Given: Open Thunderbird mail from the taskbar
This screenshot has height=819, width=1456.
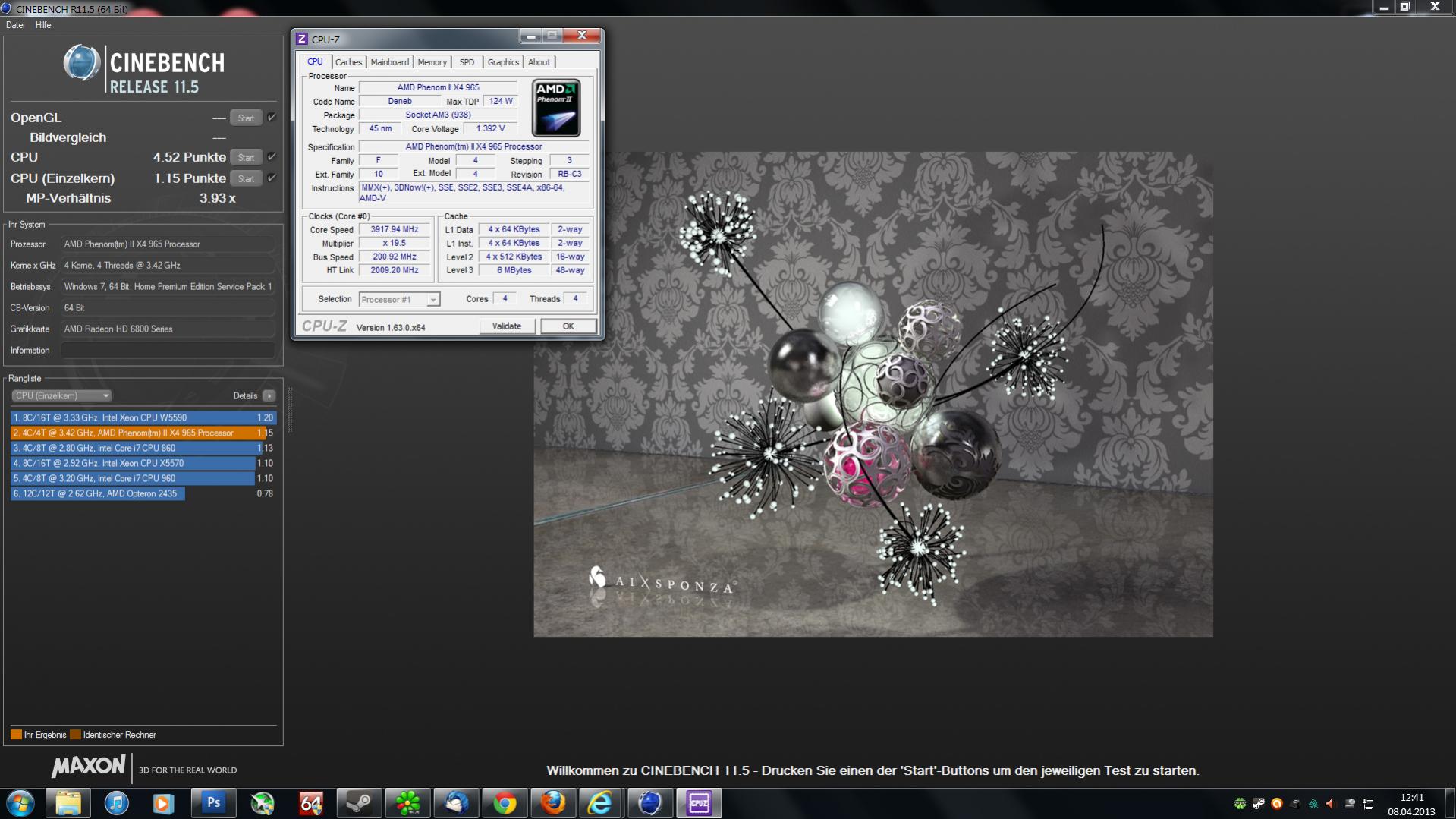Looking at the screenshot, I should tap(456, 803).
